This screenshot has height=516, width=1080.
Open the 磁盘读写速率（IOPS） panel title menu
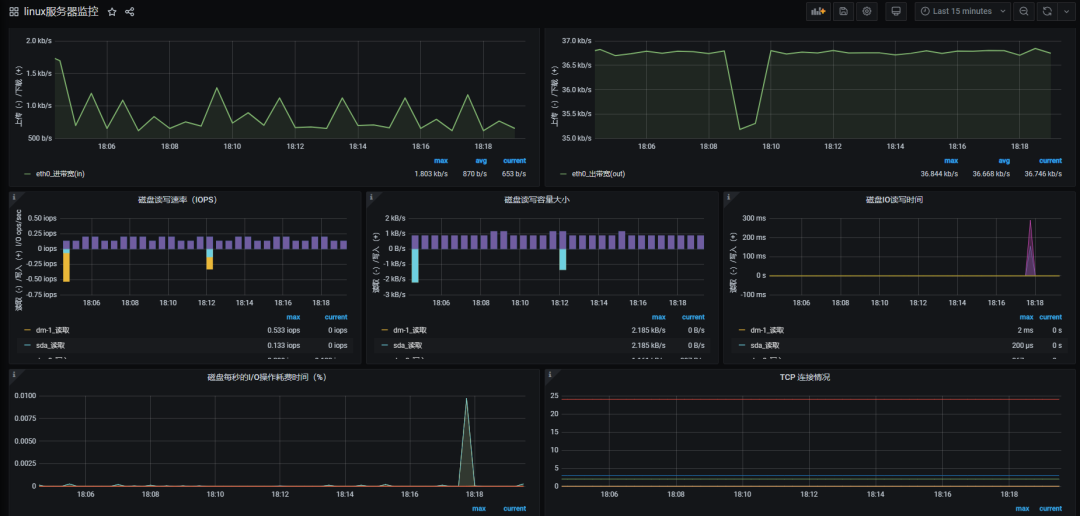178,199
